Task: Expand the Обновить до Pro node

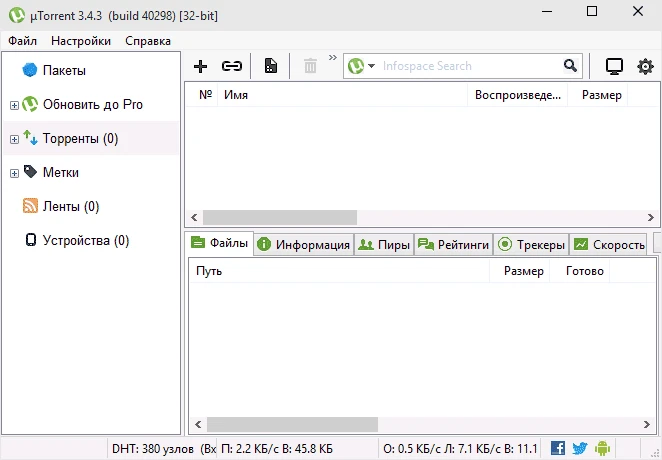Action: (x=14, y=105)
